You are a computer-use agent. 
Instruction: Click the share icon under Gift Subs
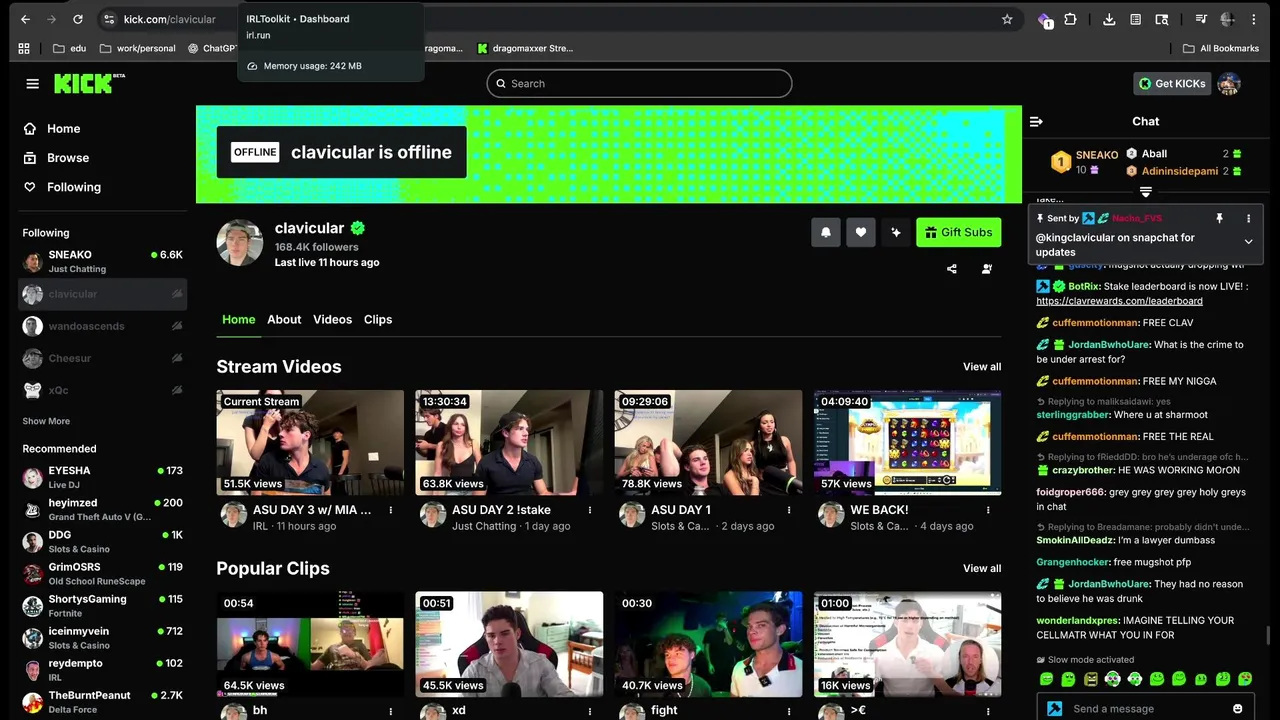pos(952,269)
